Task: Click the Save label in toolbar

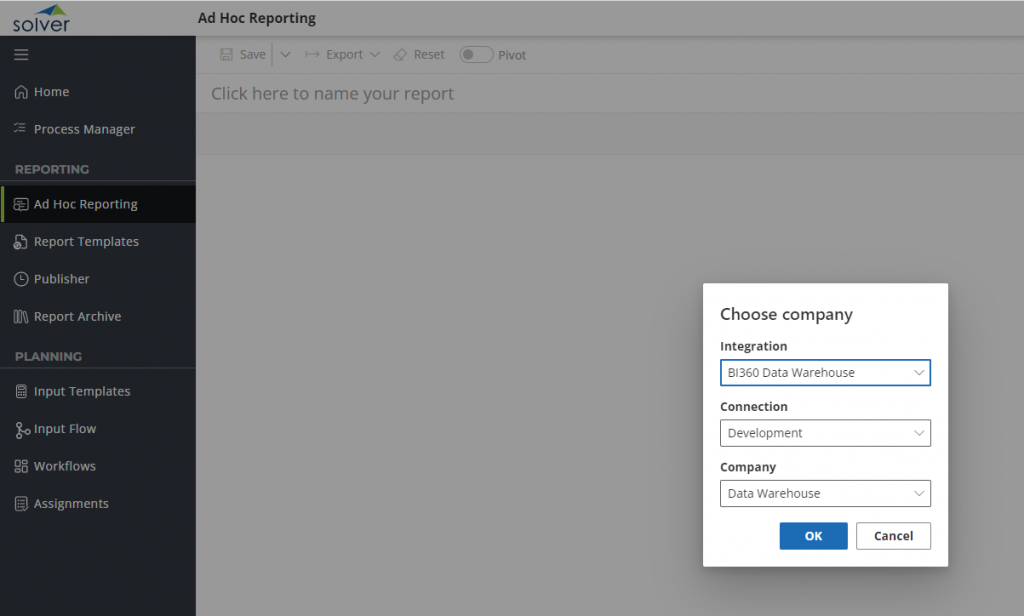Action: [x=253, y=55]
